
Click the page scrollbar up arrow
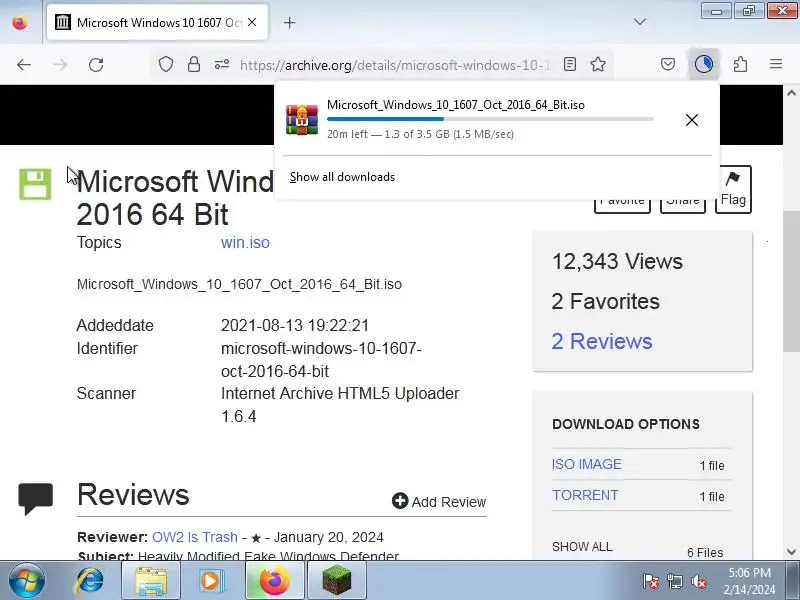[x=791, y=93]
